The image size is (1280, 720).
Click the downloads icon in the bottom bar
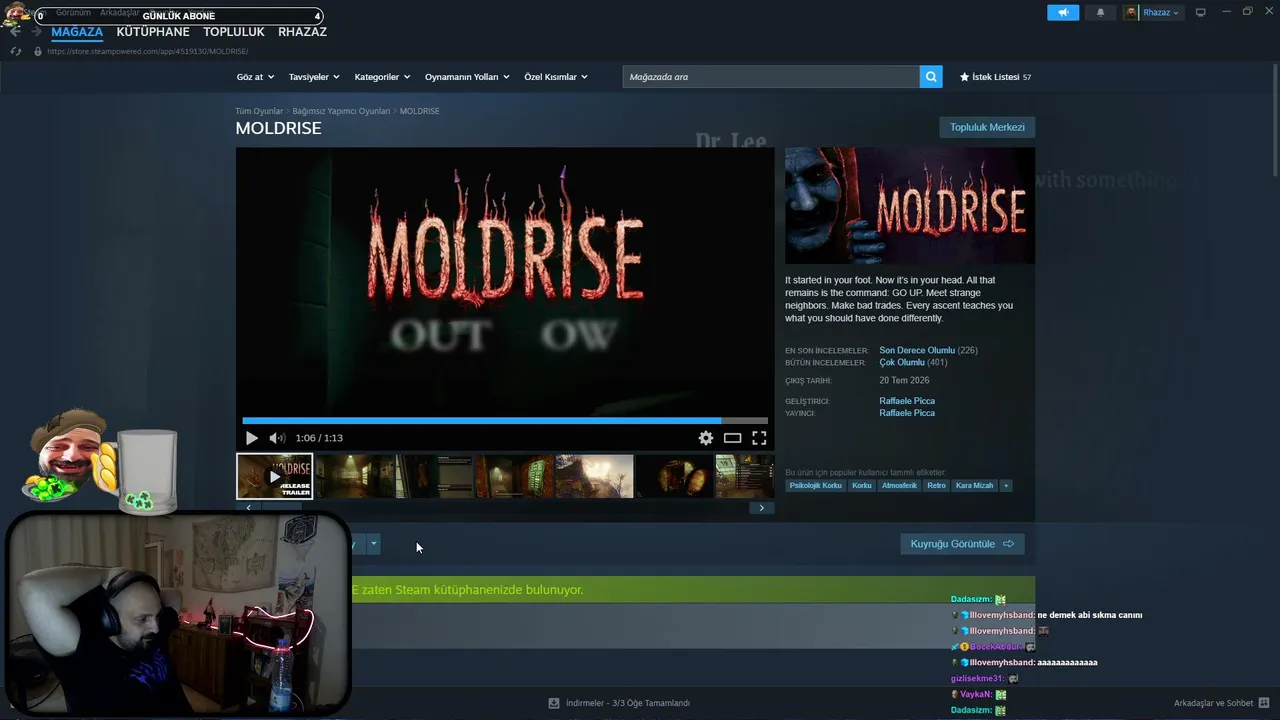(554, 703)
